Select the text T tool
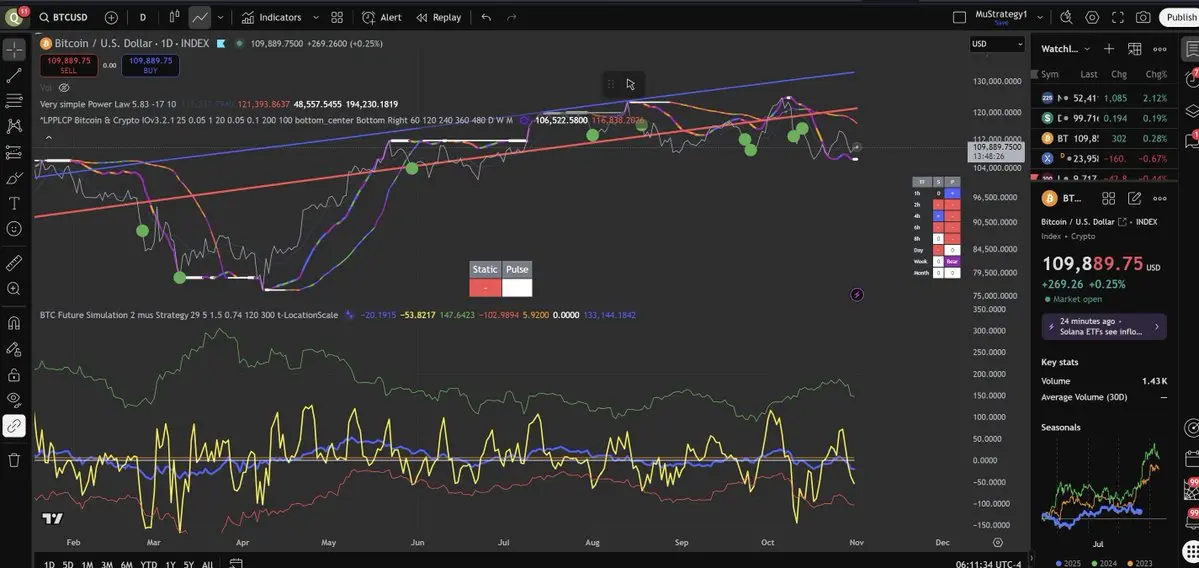The height and width of the screenshot is (568, 1199). pos(14,203)
